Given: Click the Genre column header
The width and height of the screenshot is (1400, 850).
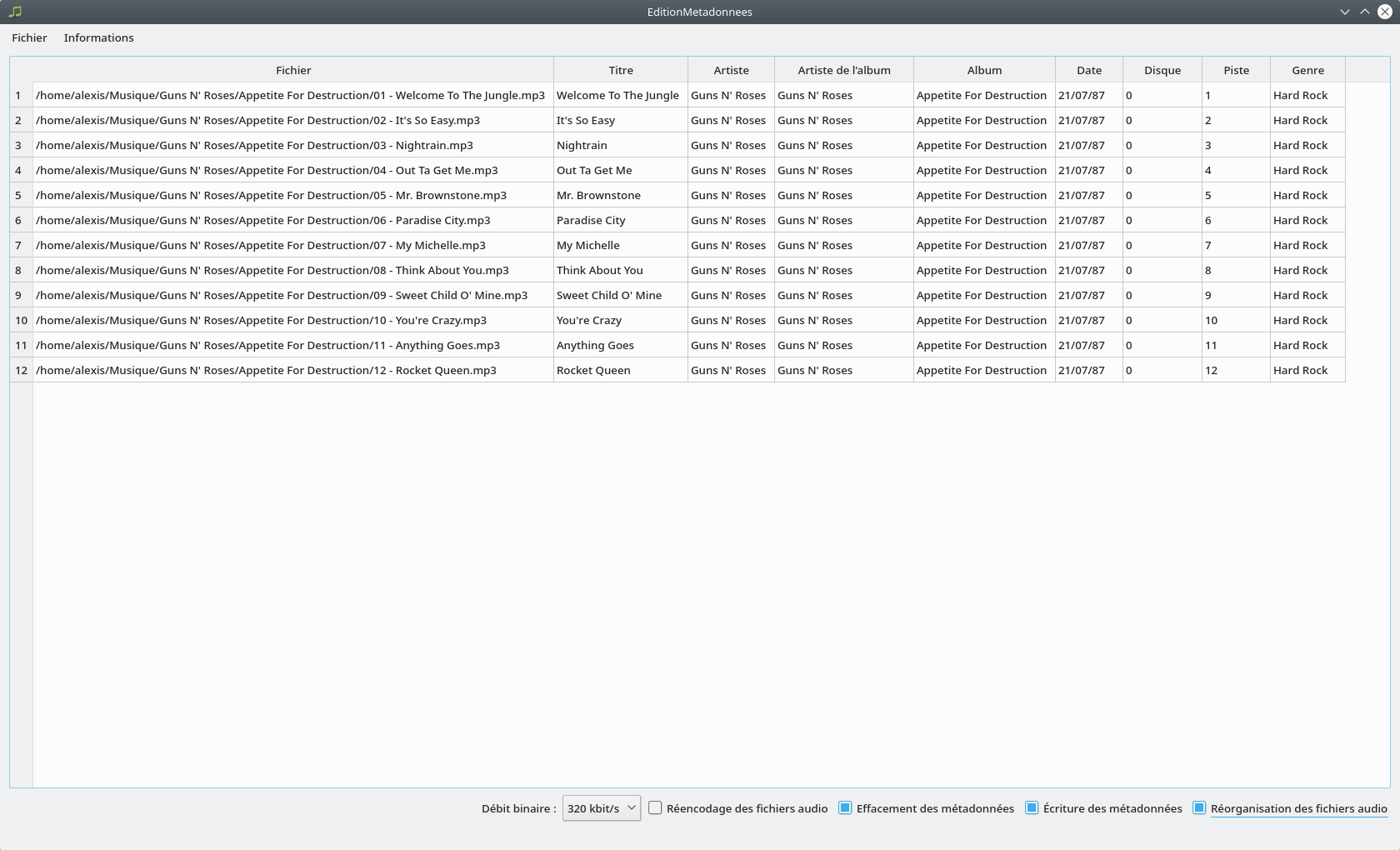Looking at the screenshot, I should pos(1307,70).
